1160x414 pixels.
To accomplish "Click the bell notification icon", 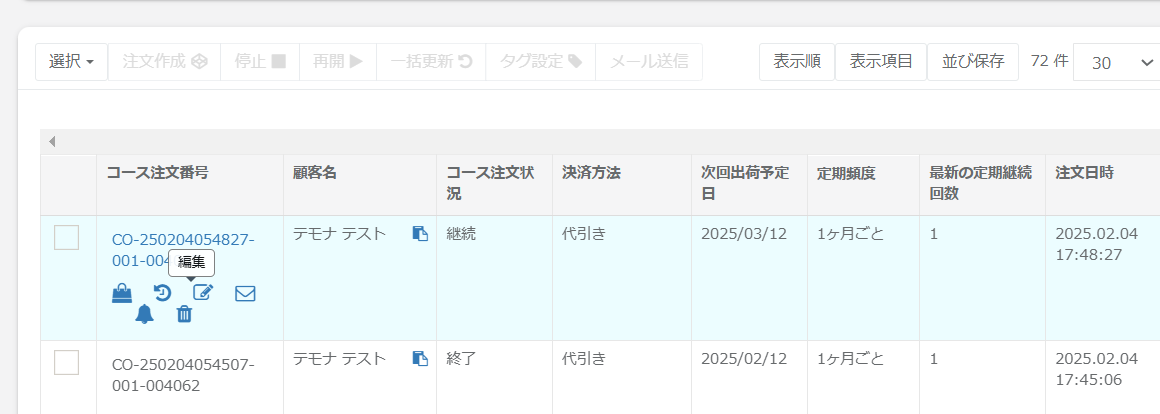I will coord(144,314).
